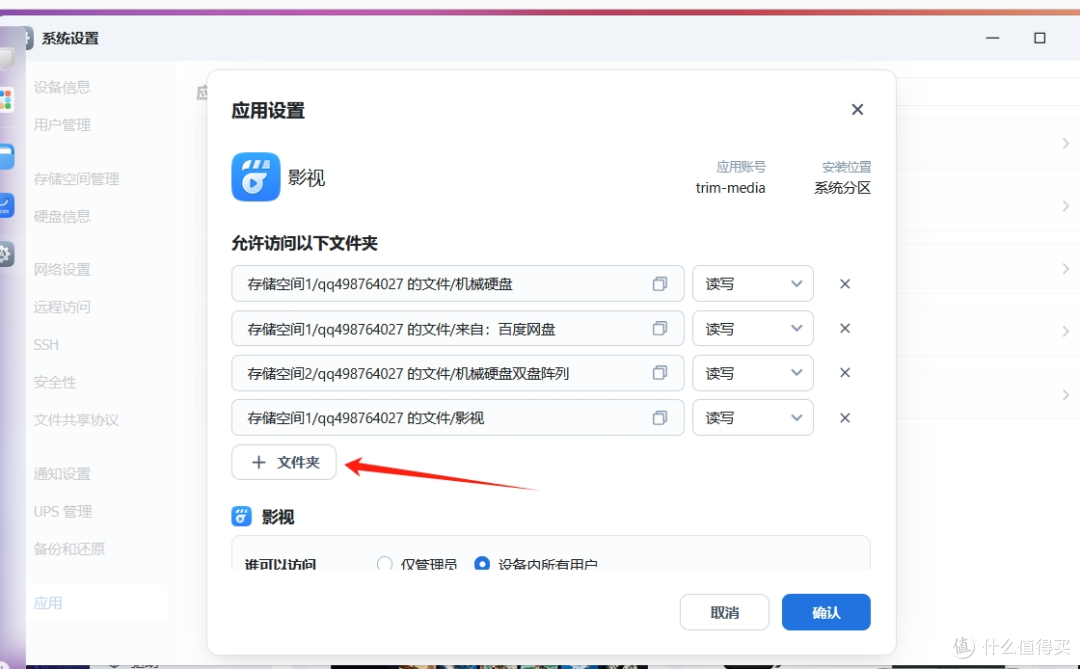Click the 机械硬盘 folder path field

(x=457, y=284)
